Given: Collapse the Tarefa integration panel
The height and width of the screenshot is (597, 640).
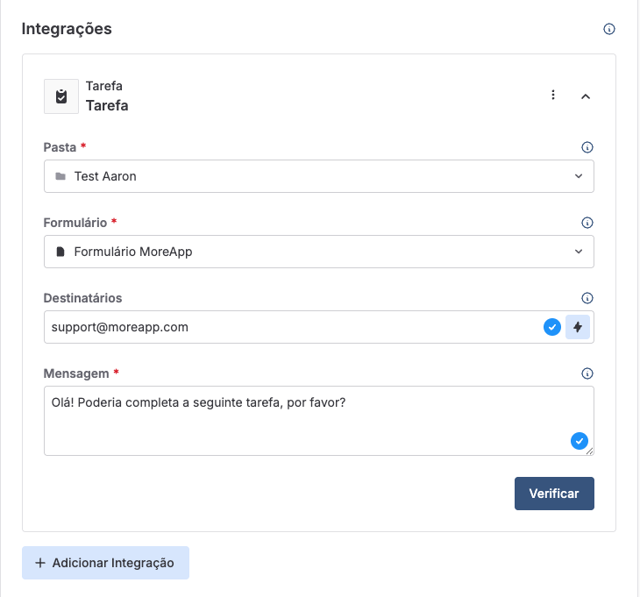Looking at the screenshot, I should (x=586, y=96).
